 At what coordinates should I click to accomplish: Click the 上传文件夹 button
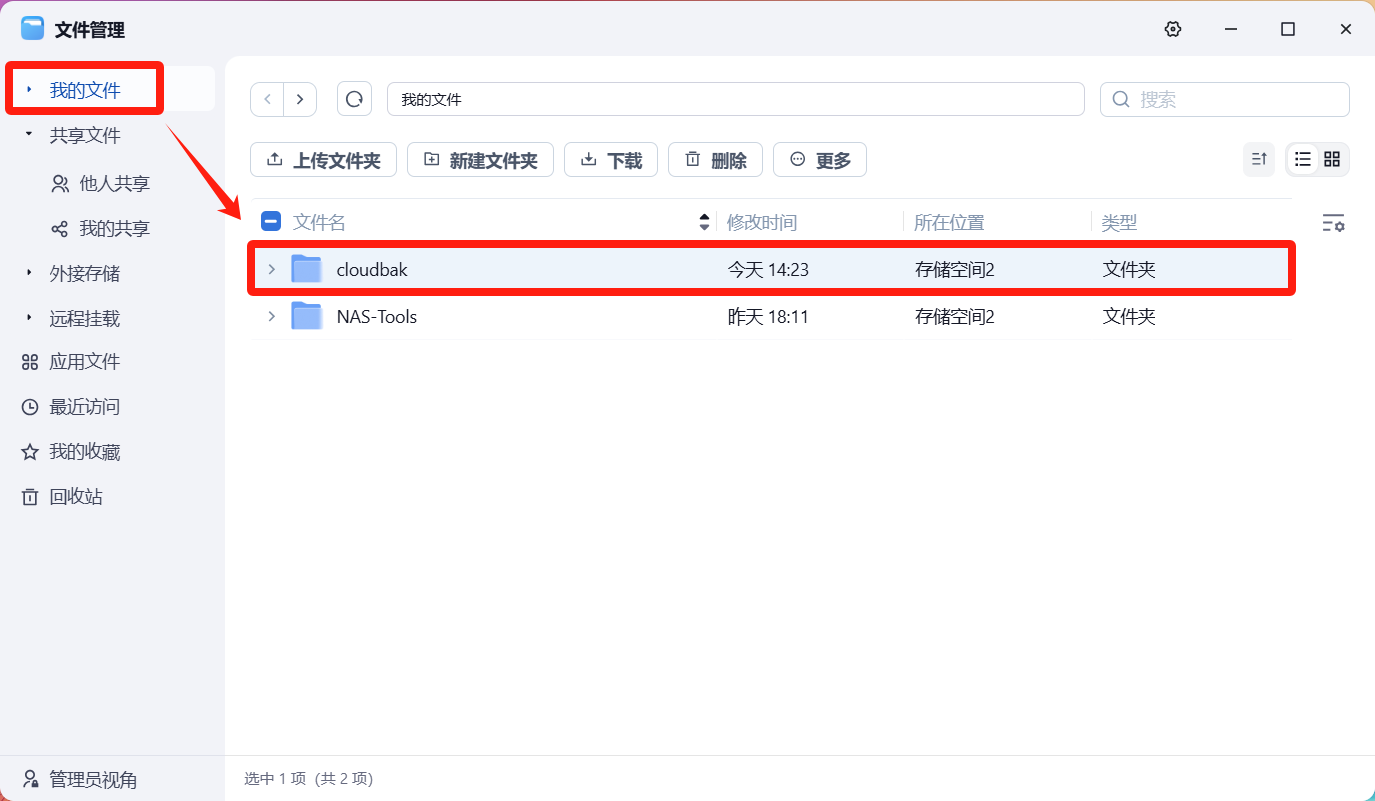(323, 160)
